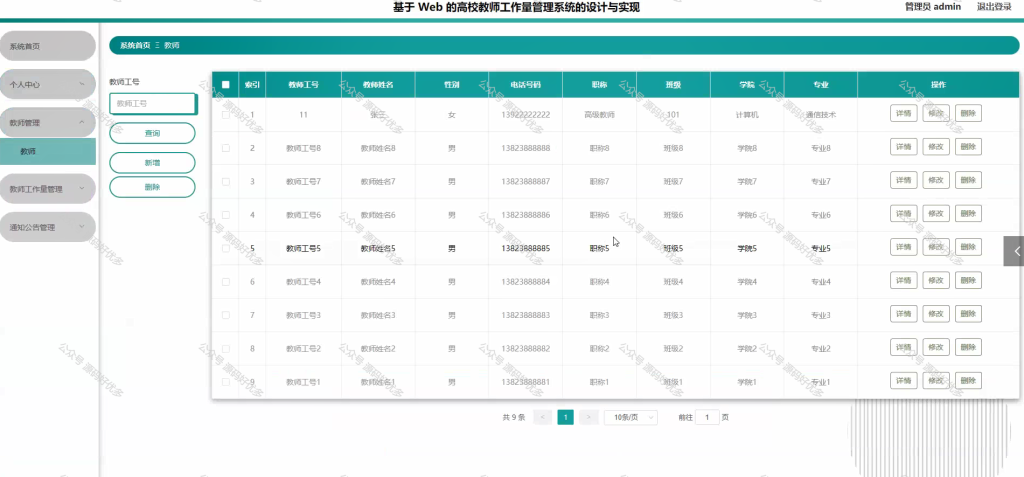This screenshot has width=1024, height=477.
Task: Click phone number 13823888885
Action: [526, 248]
